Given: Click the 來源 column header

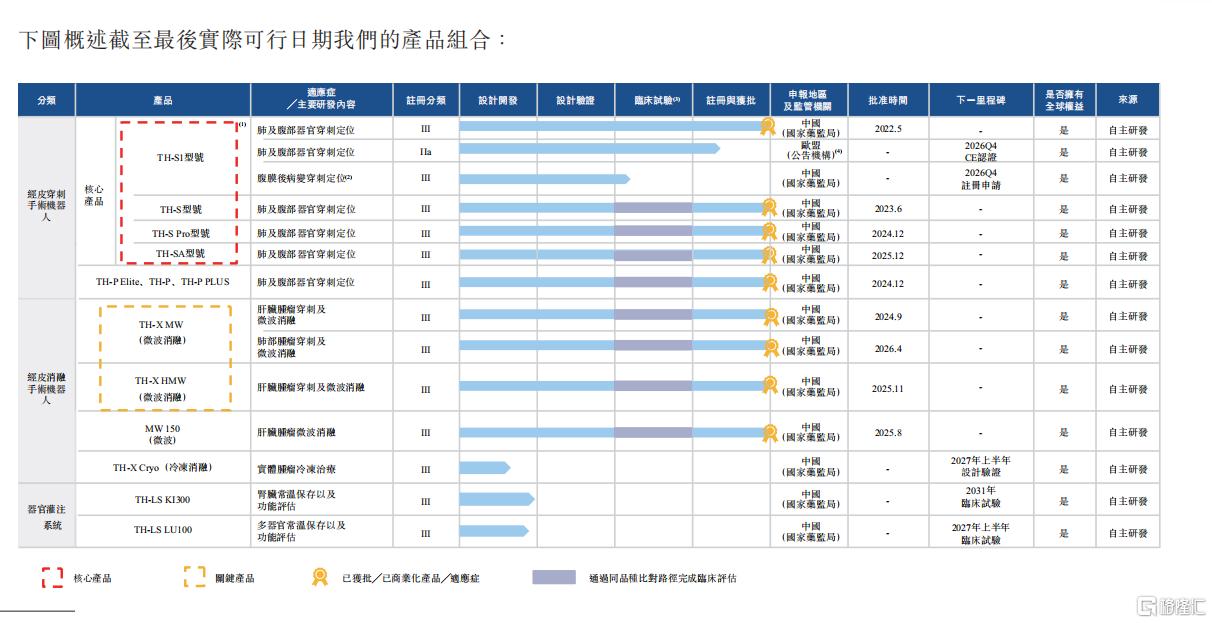Looking at the screenshot, I should (x=1128, y=100).
